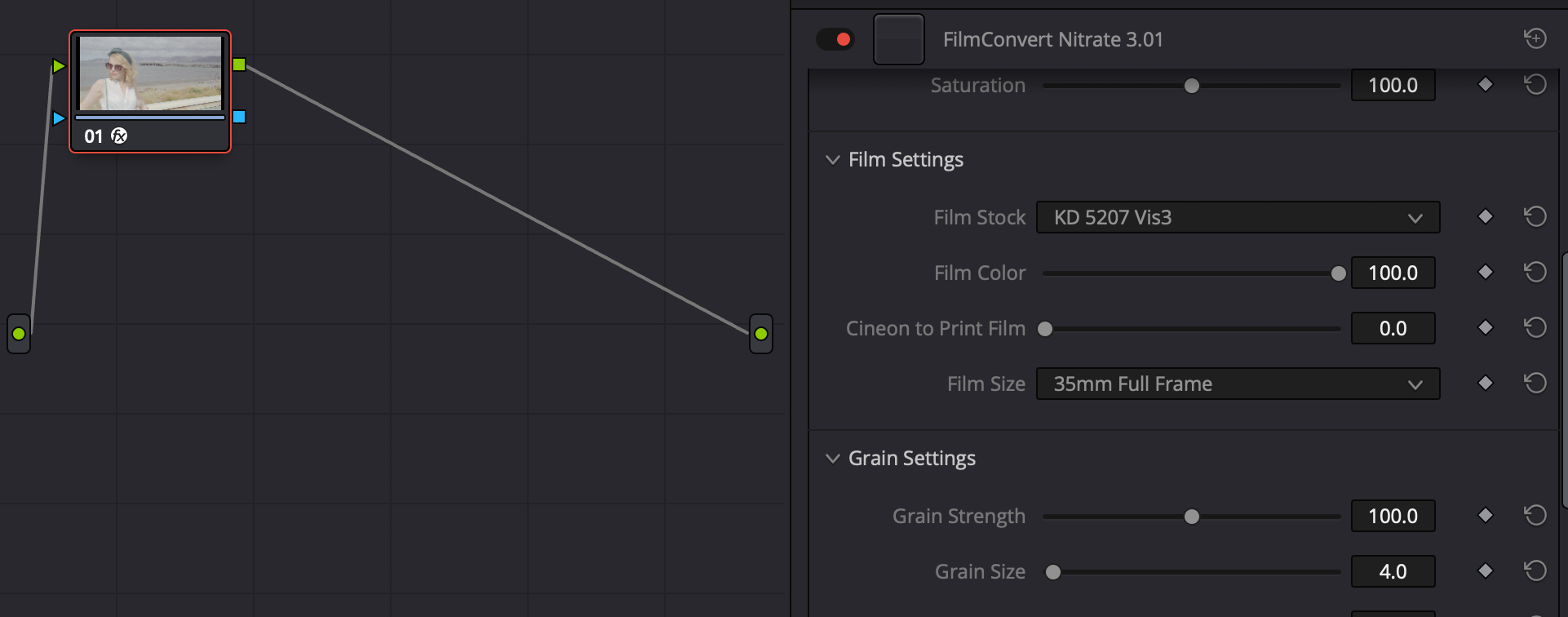Edit the Grain Size value field
1568x617 pixels.
(1393, 571)
